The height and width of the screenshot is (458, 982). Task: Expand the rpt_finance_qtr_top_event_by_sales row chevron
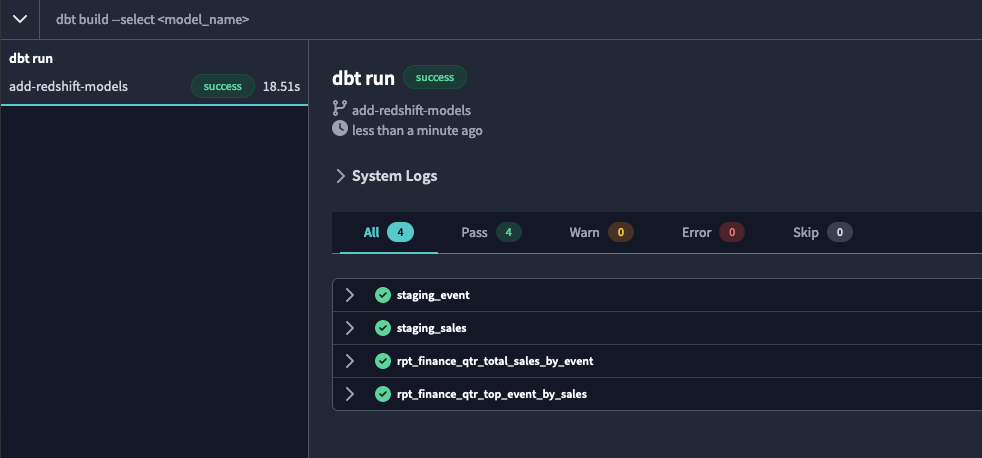coord(350,394)
